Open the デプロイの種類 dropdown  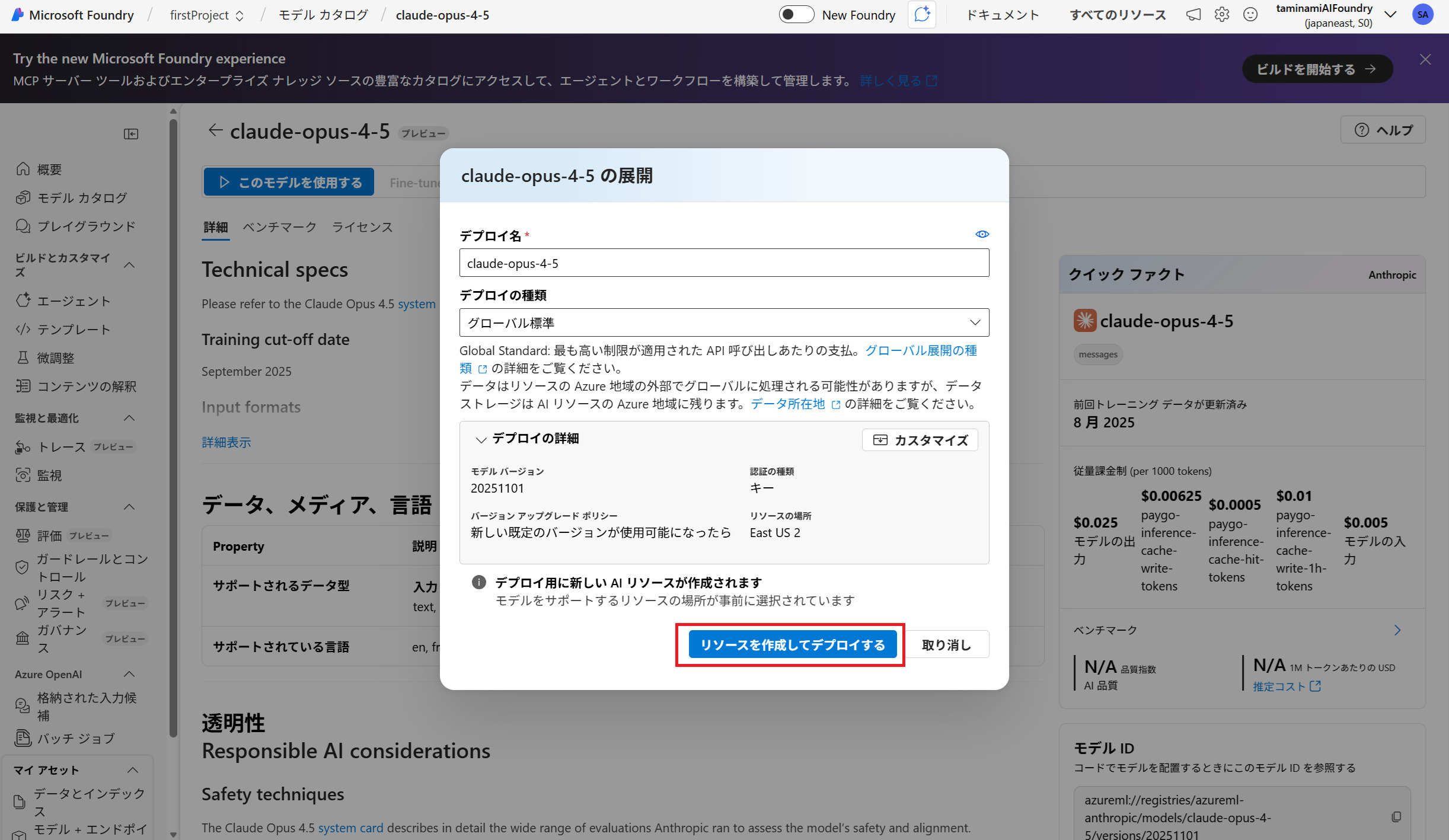coord(724,322)
